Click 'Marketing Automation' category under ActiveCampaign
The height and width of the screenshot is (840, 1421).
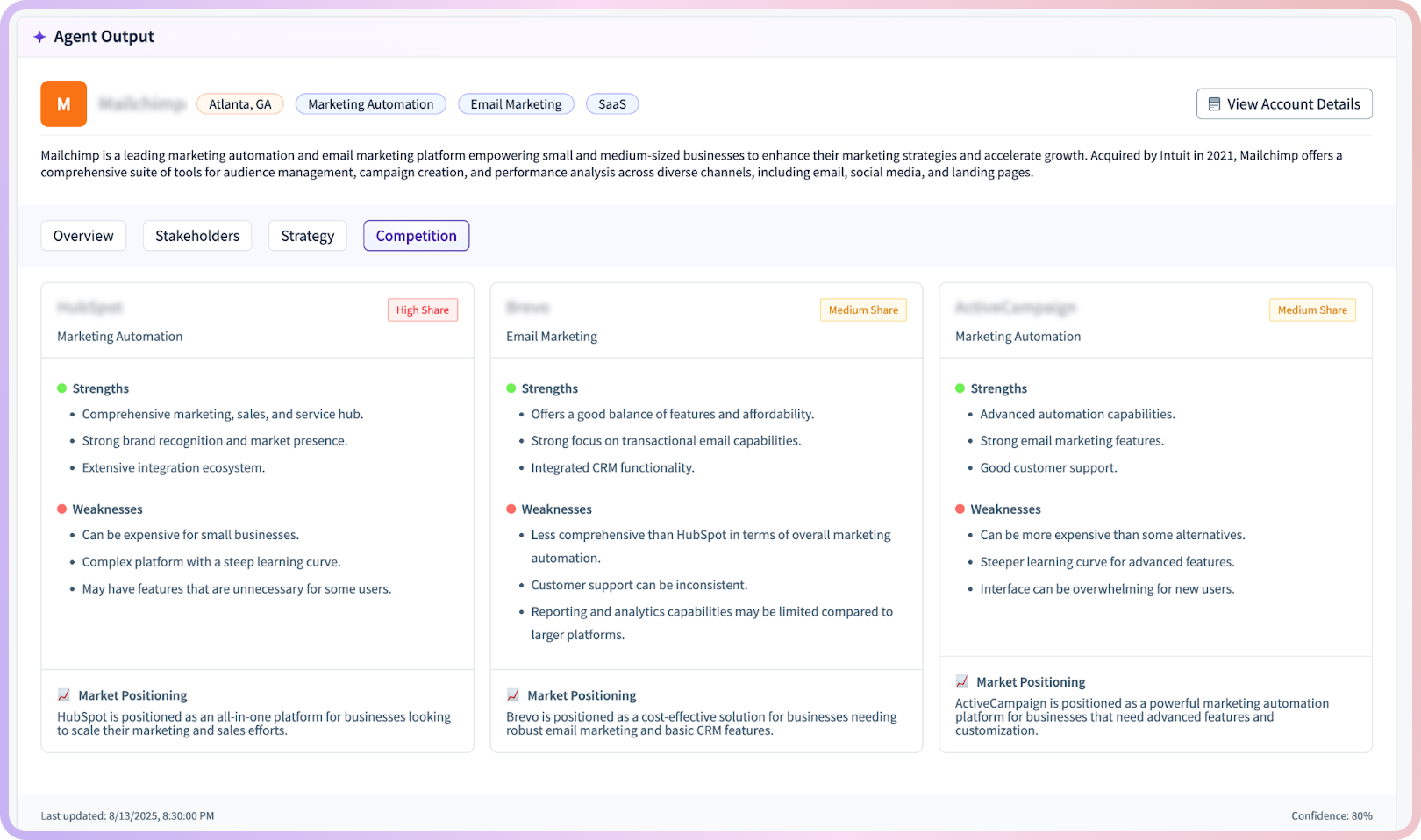coord(1018,337)
